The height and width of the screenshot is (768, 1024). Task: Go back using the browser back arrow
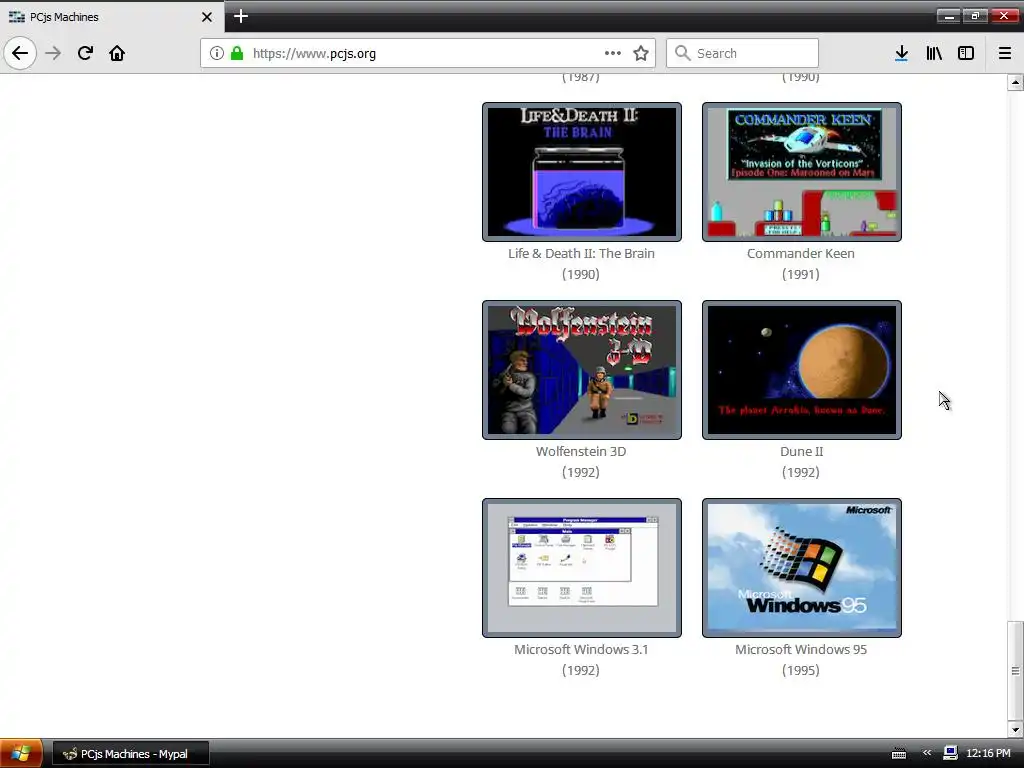(x=20, y=53)
